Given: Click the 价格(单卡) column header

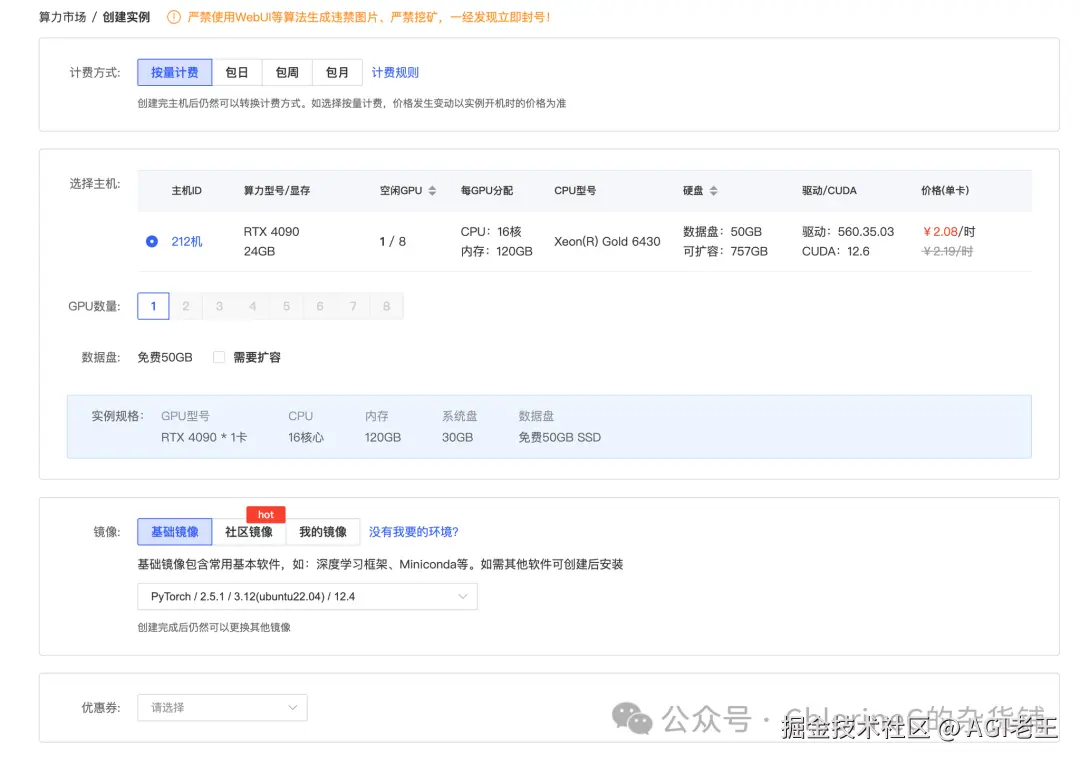Looking at the screenshot, I should 945,191.
